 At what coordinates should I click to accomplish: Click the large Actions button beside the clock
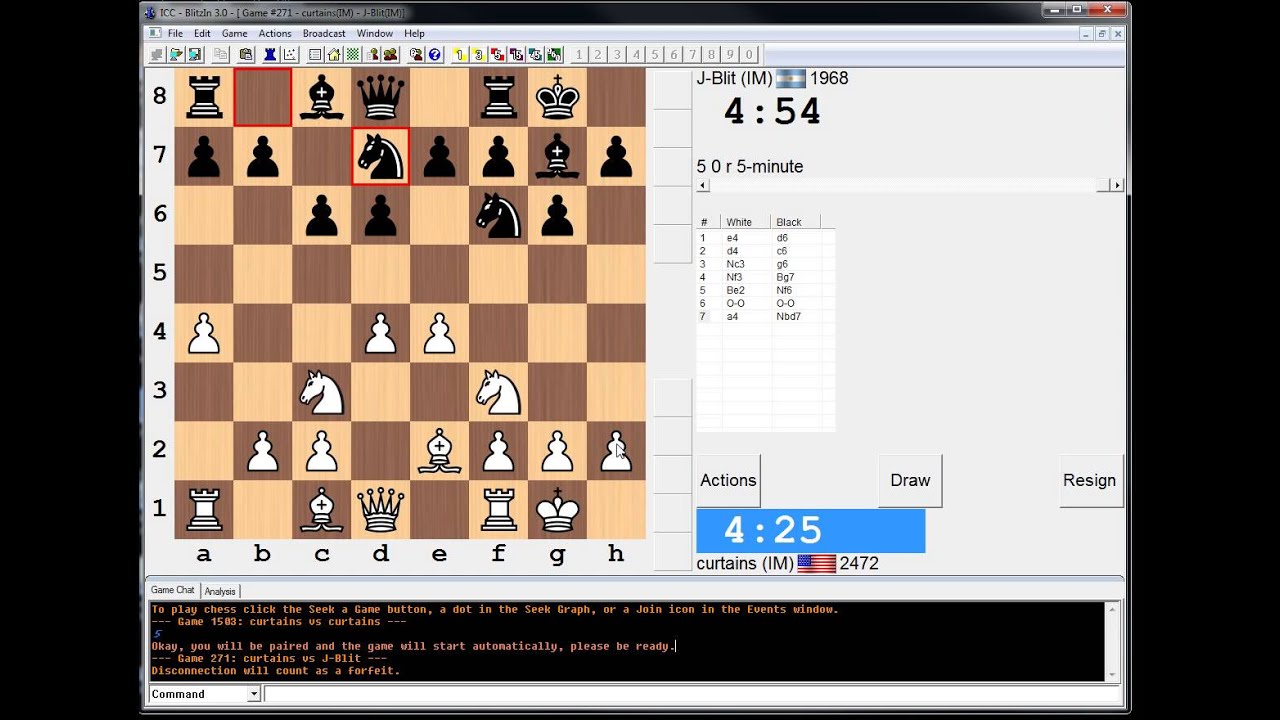(728, 480)
